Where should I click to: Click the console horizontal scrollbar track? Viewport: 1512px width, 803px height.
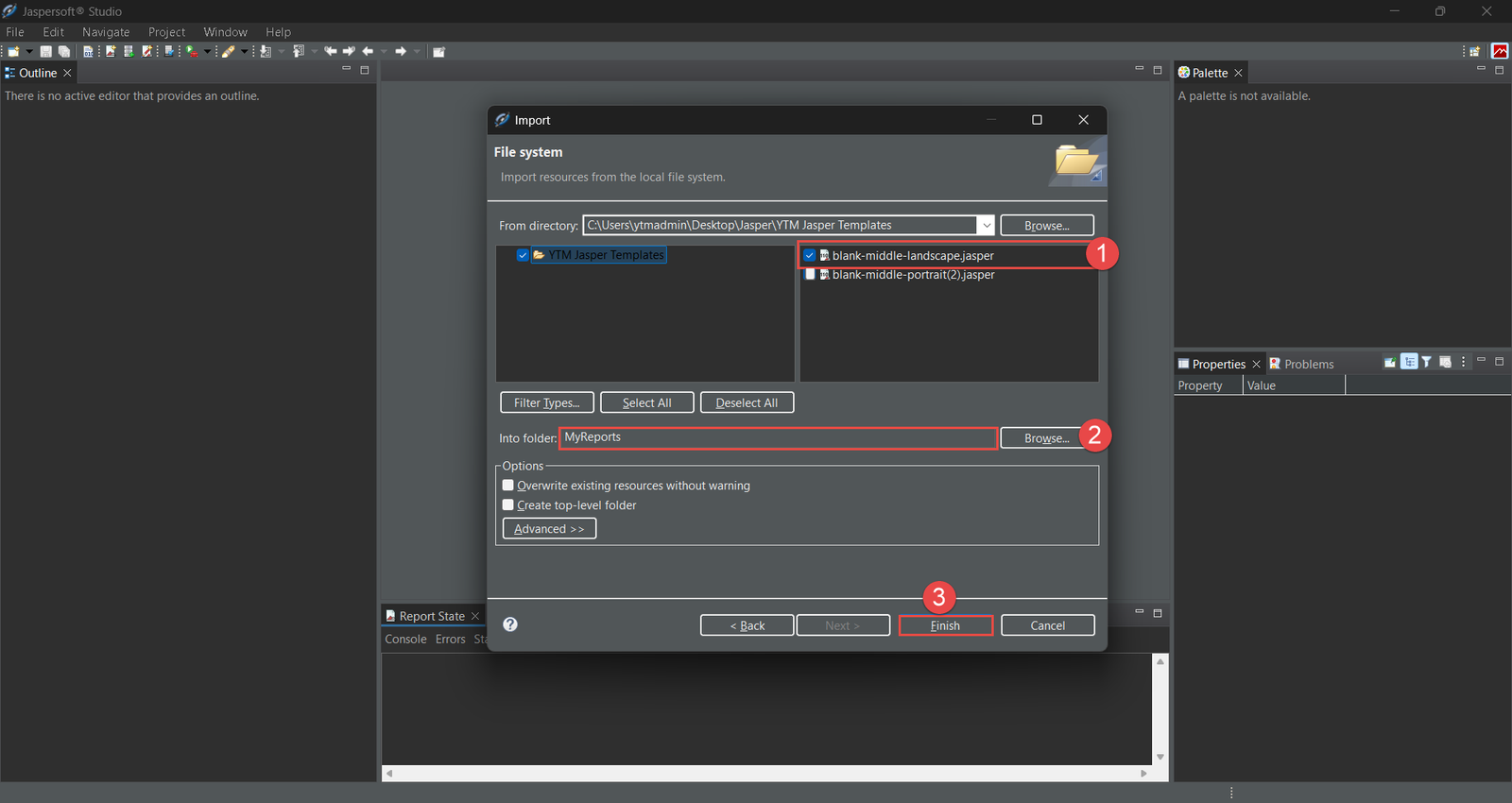765,773
